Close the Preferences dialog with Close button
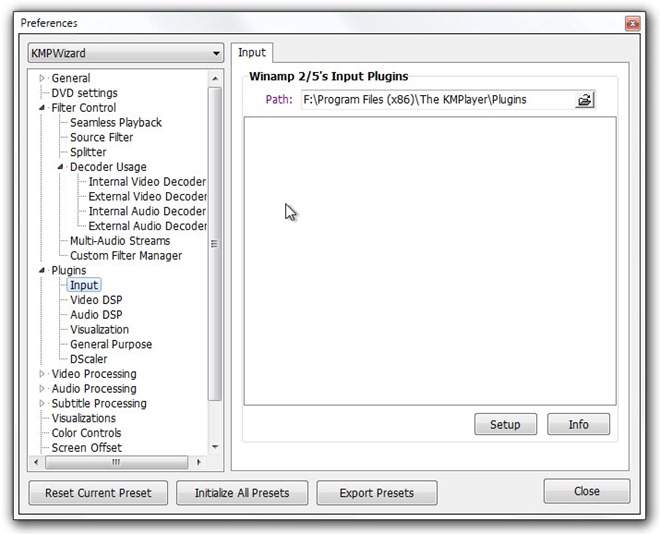Screen dimensions: 660x534 point(587,491)
